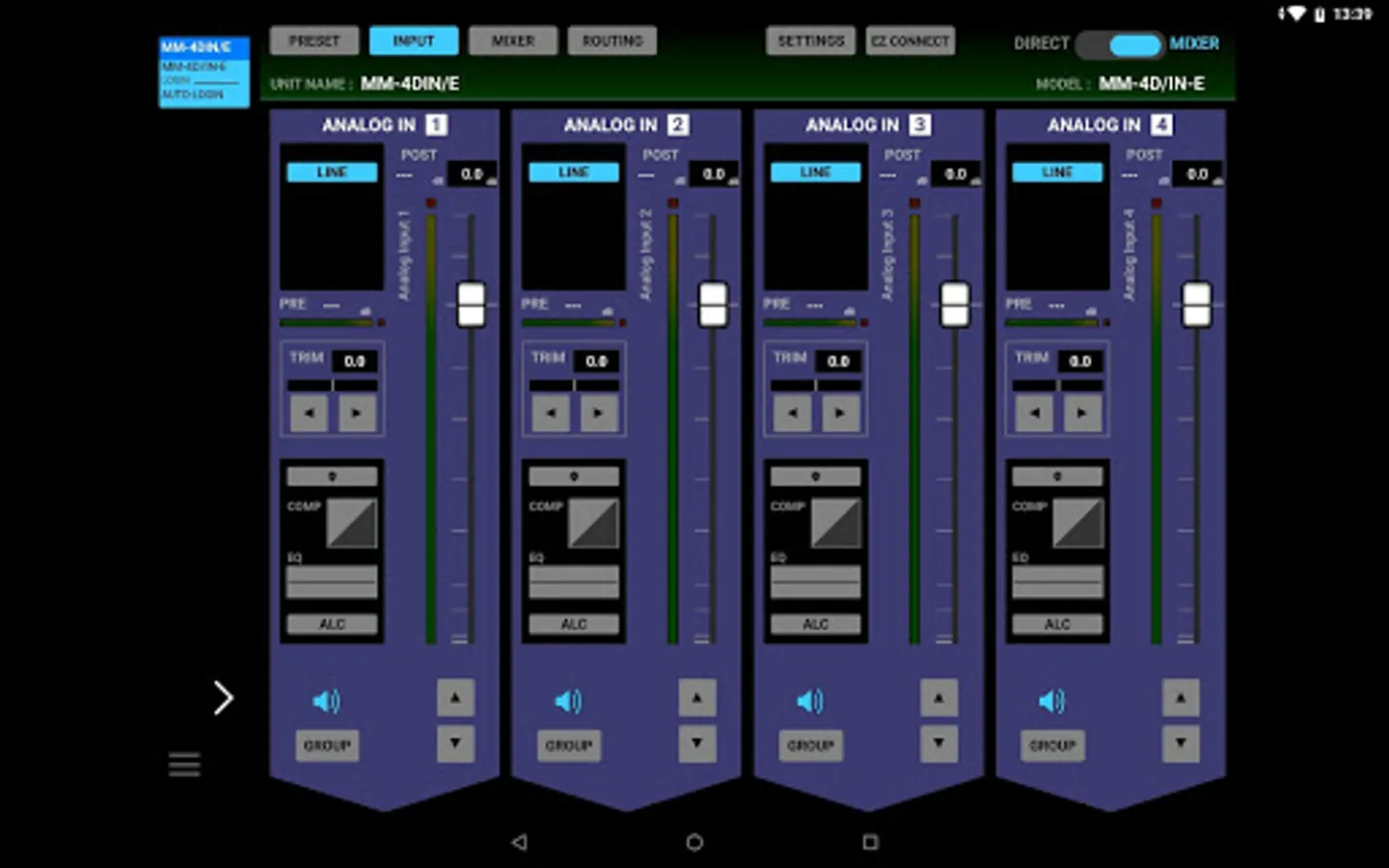This screenshot has height=868, width=1389.
Task: Click the Analog In 4 fader knob
Action: (1197, 305)
